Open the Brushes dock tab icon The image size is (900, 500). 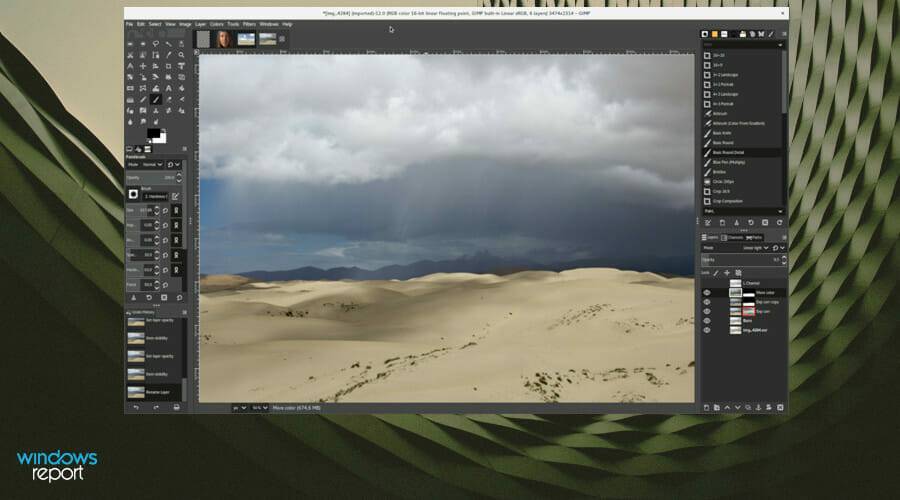(x=705, y=34)
